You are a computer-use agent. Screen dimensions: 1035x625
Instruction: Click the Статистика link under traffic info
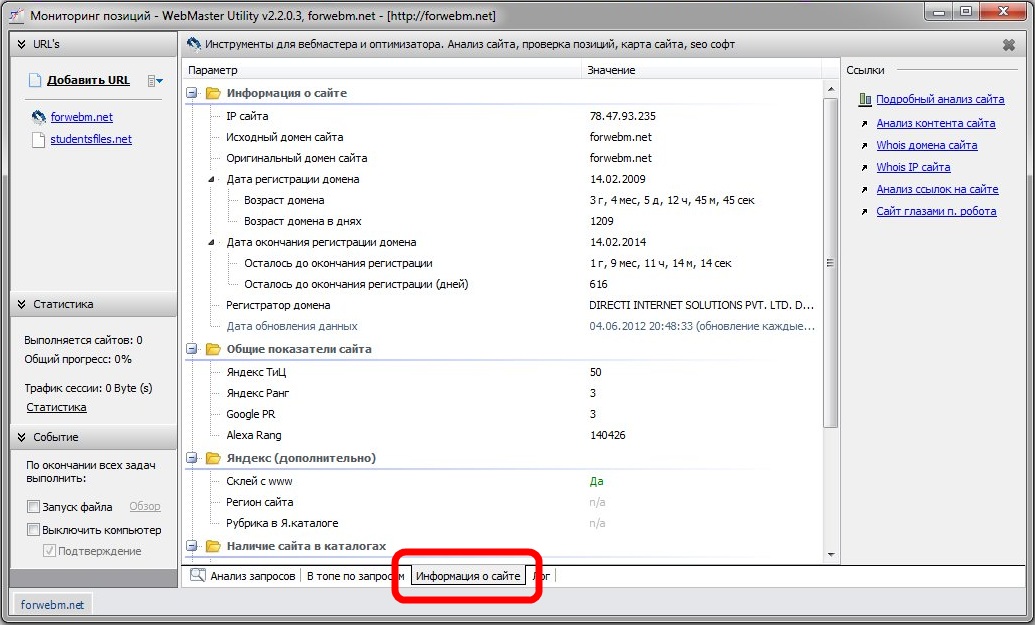(x=56, y=407)
